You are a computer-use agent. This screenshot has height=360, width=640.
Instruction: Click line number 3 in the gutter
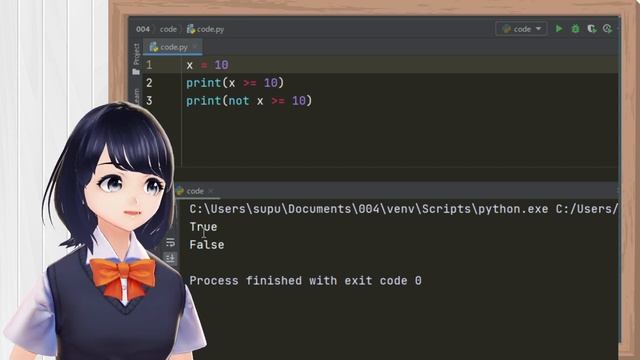click(x=149, y=101)
